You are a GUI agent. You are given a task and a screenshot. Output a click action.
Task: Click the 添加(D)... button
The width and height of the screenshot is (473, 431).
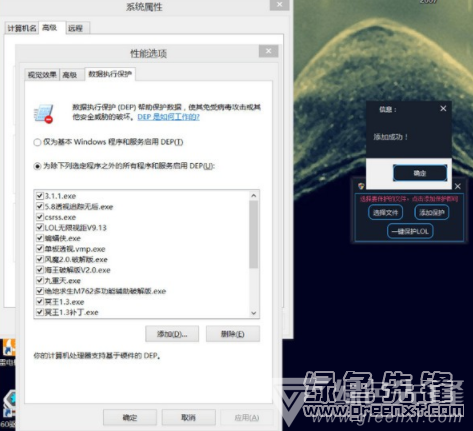pyautogui.click(x=172, y=334)
